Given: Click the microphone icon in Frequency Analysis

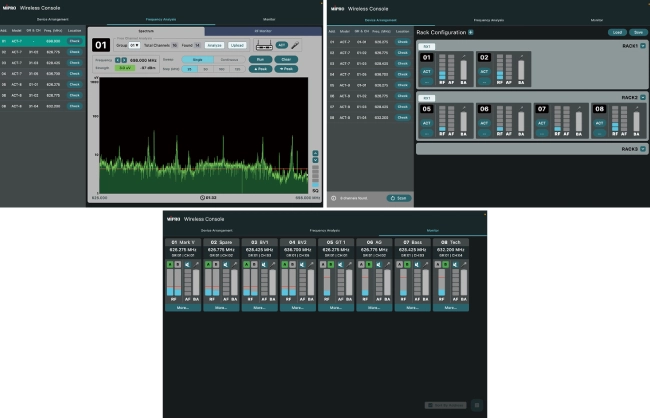Looking at the screenshot, I should click(296, 46).
